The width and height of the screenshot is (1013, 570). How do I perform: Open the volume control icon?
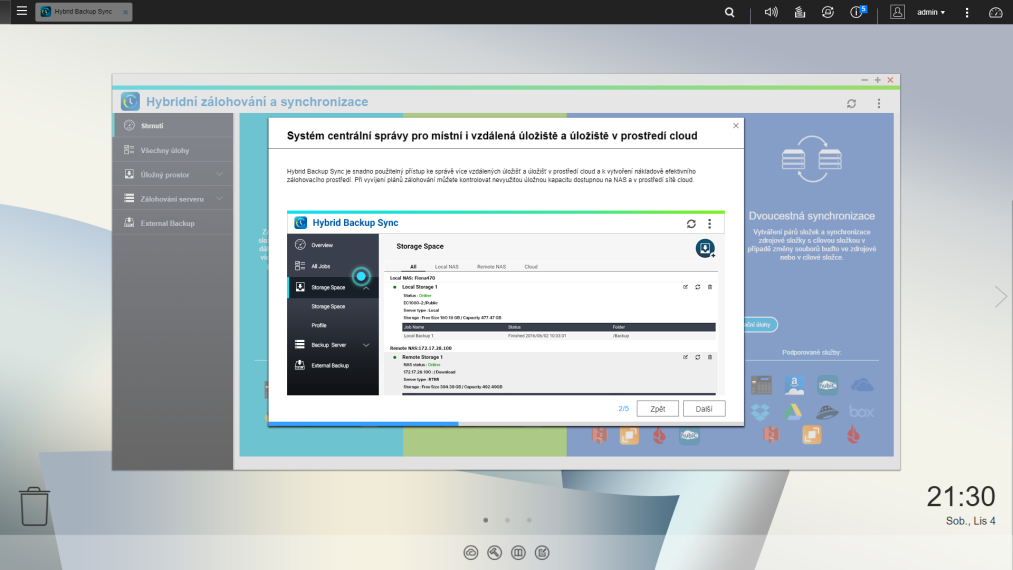point(771,12)
